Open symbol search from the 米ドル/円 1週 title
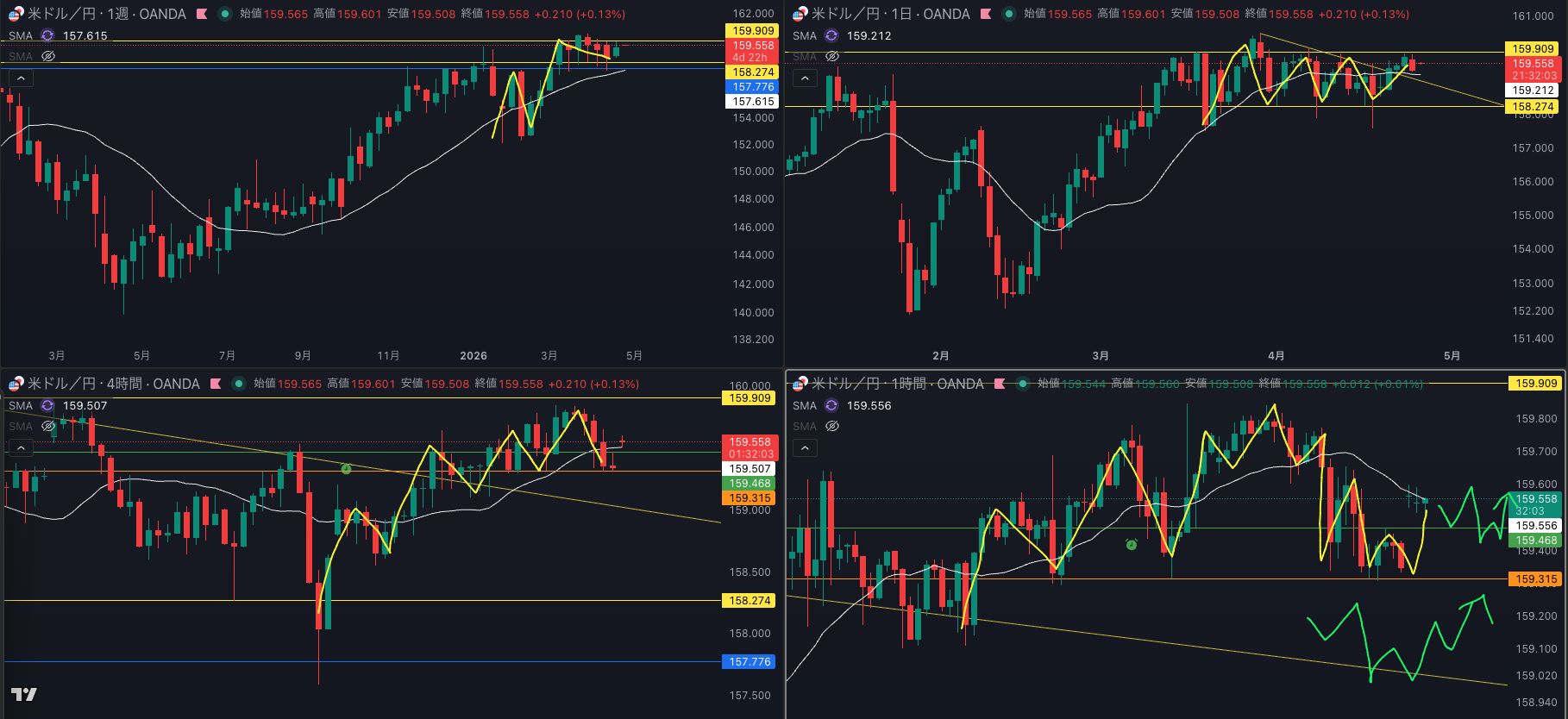Screen dimensions: 1568x719 point(107,14)
